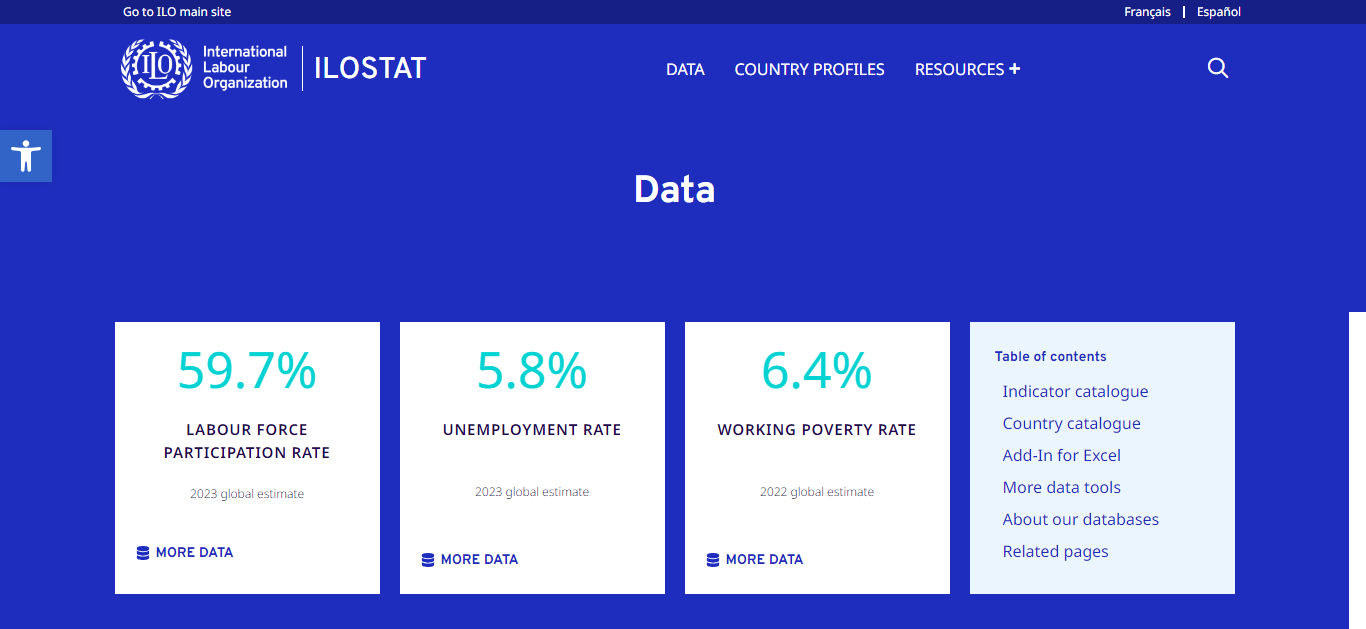Open Country Profiles in navigation
1366x629 pixels.
point(809,69)
